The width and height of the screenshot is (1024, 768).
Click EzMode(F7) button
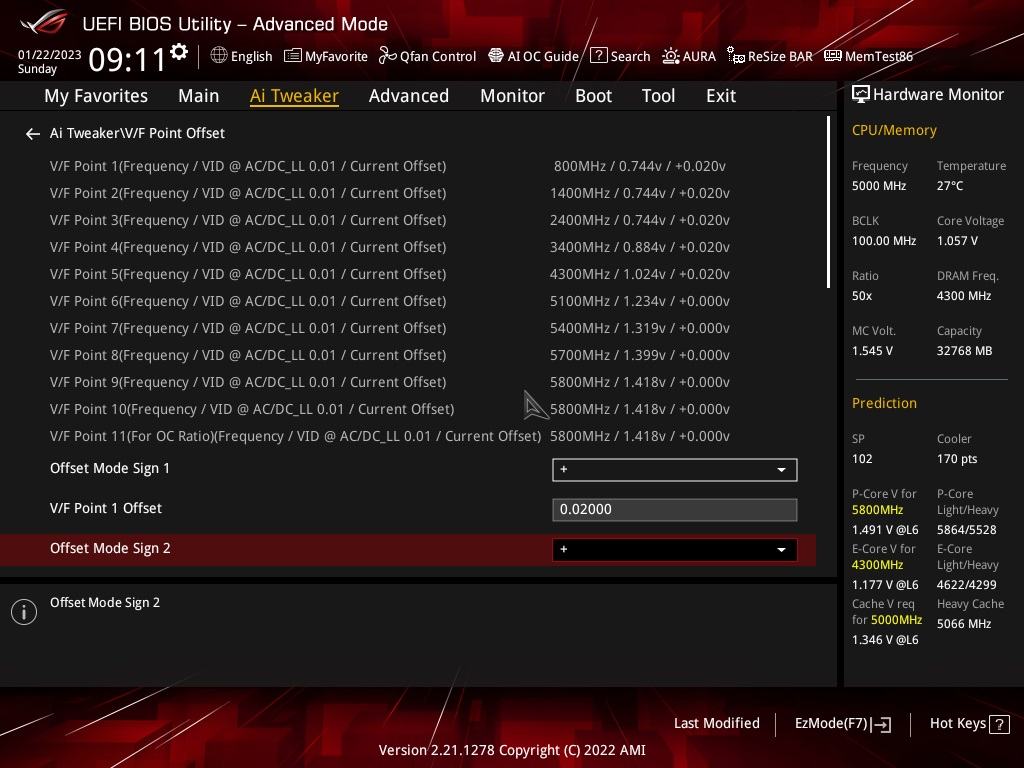(842, 724)
